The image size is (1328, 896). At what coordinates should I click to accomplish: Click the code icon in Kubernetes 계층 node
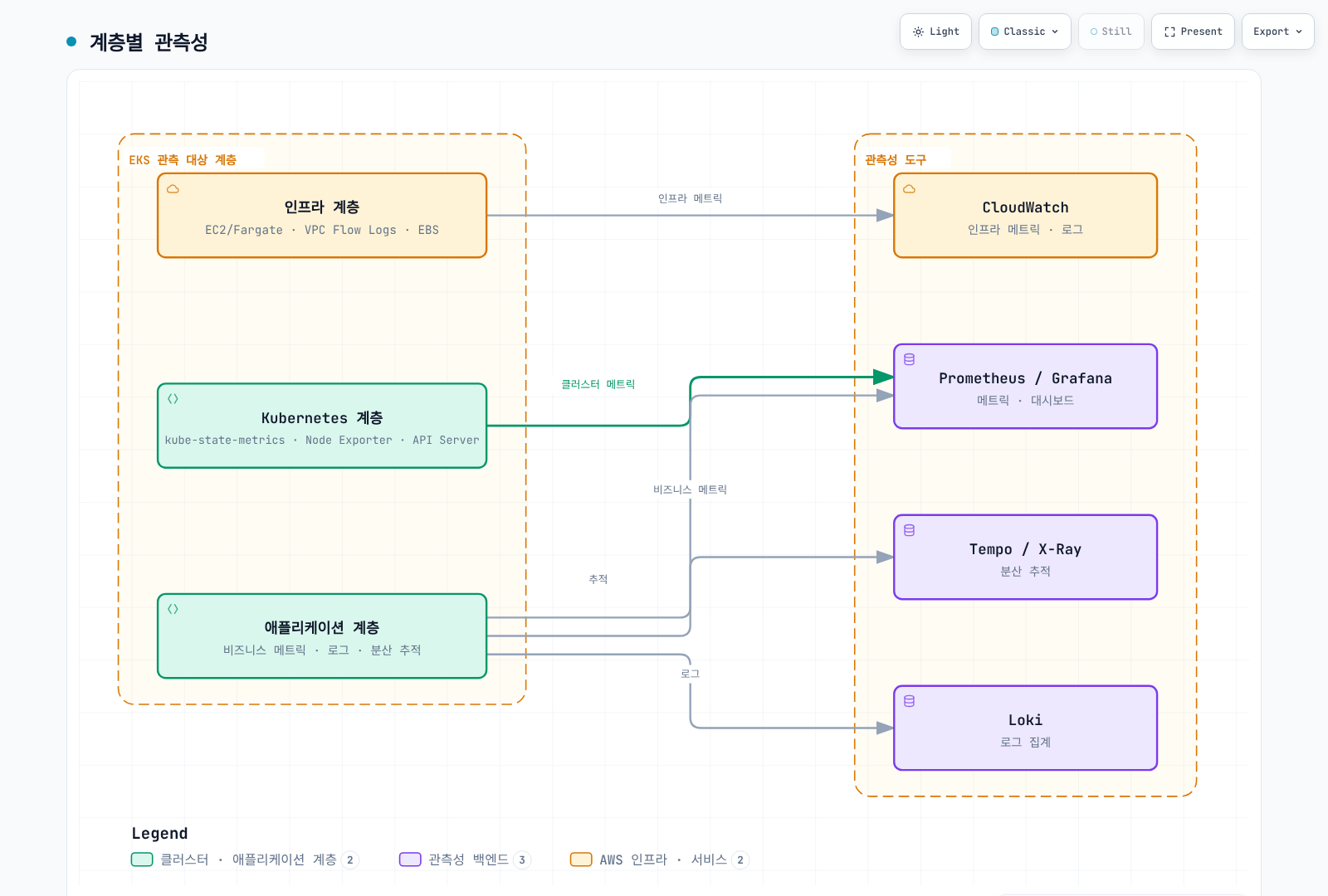click(x=173, y=399)
